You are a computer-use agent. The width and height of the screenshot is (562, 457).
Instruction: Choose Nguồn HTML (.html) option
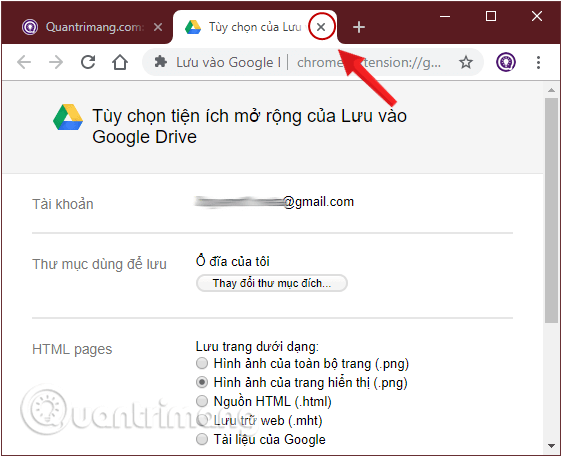tap(202, 401)
